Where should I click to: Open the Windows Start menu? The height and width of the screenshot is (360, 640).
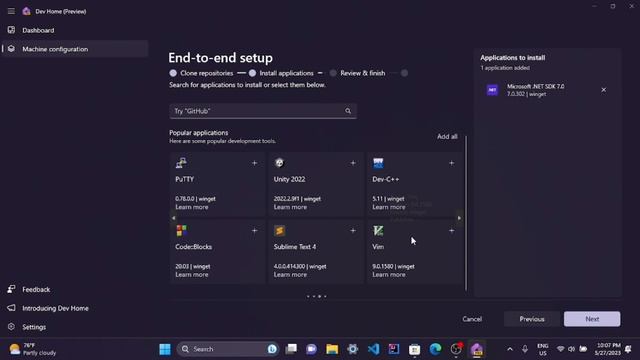point(165,349)
